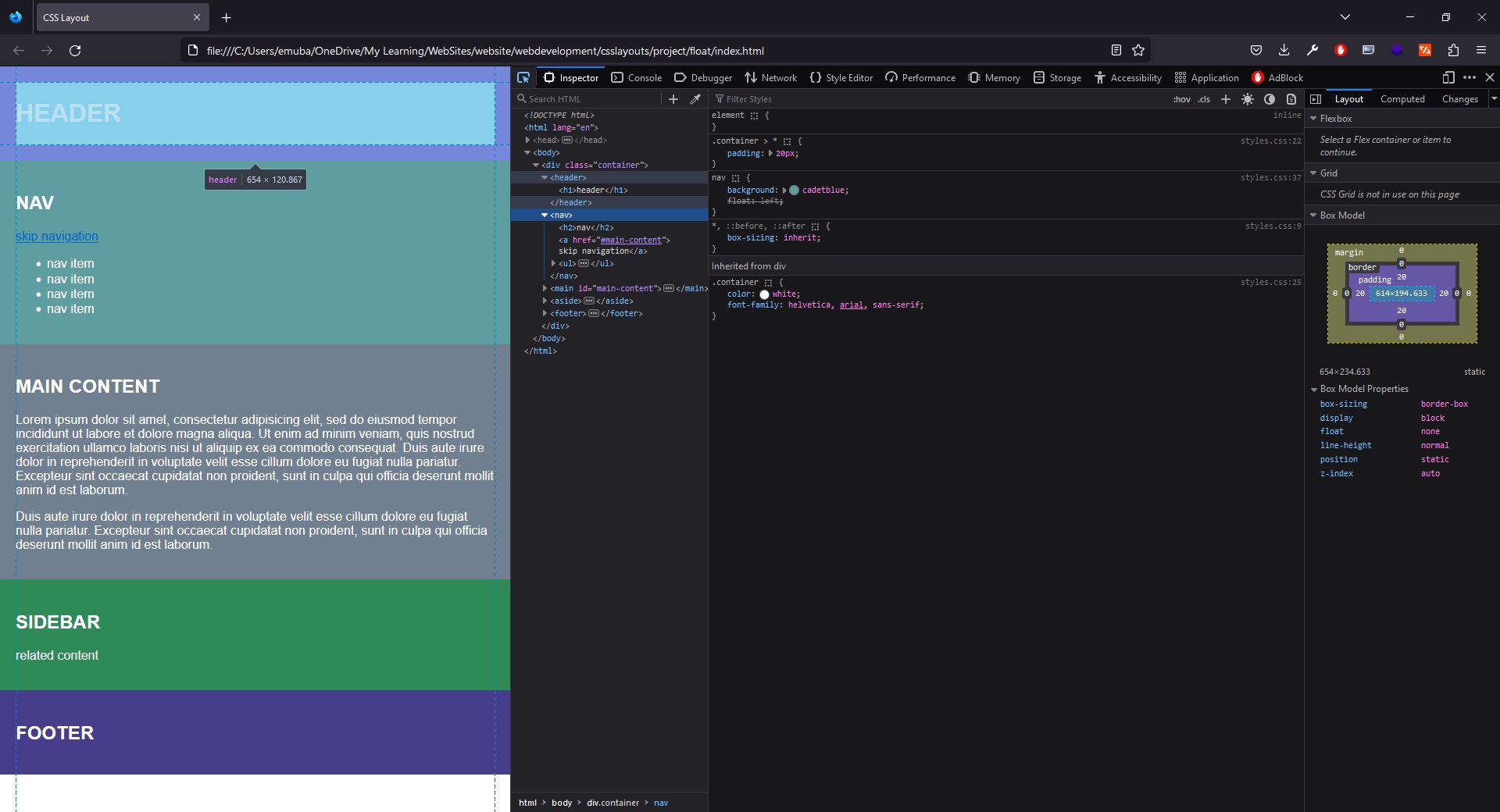Click the browser address bar URL
Viewport: 1500px width, 812px height.
(485, 51)
